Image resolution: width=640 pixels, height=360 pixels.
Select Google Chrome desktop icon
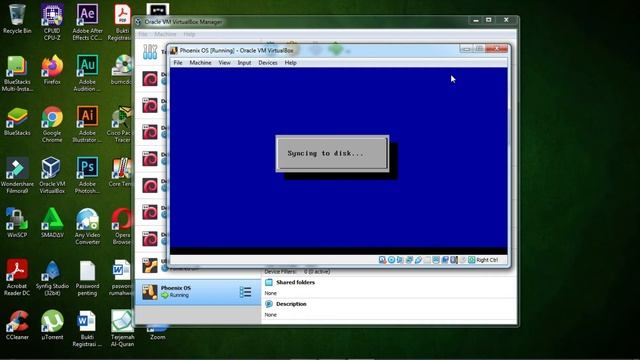coord(52,124)
